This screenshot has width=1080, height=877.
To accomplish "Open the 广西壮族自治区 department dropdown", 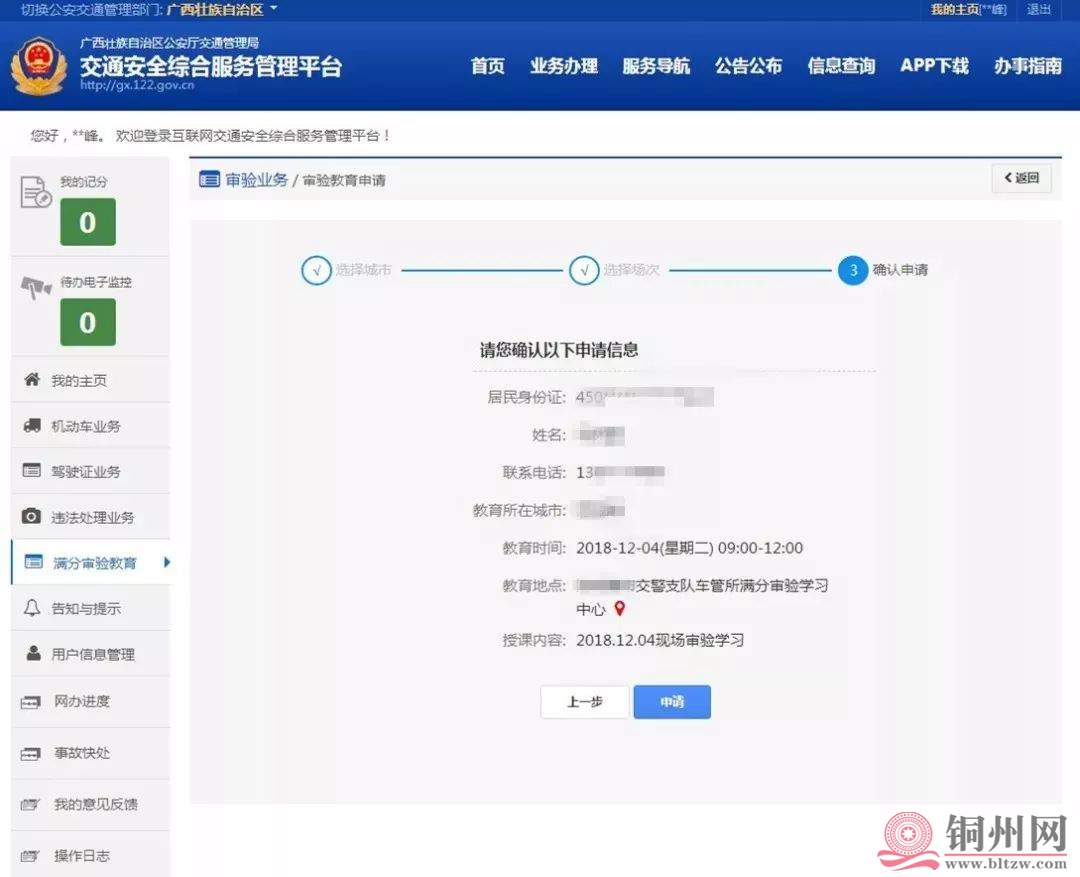I will pos(222,10).
